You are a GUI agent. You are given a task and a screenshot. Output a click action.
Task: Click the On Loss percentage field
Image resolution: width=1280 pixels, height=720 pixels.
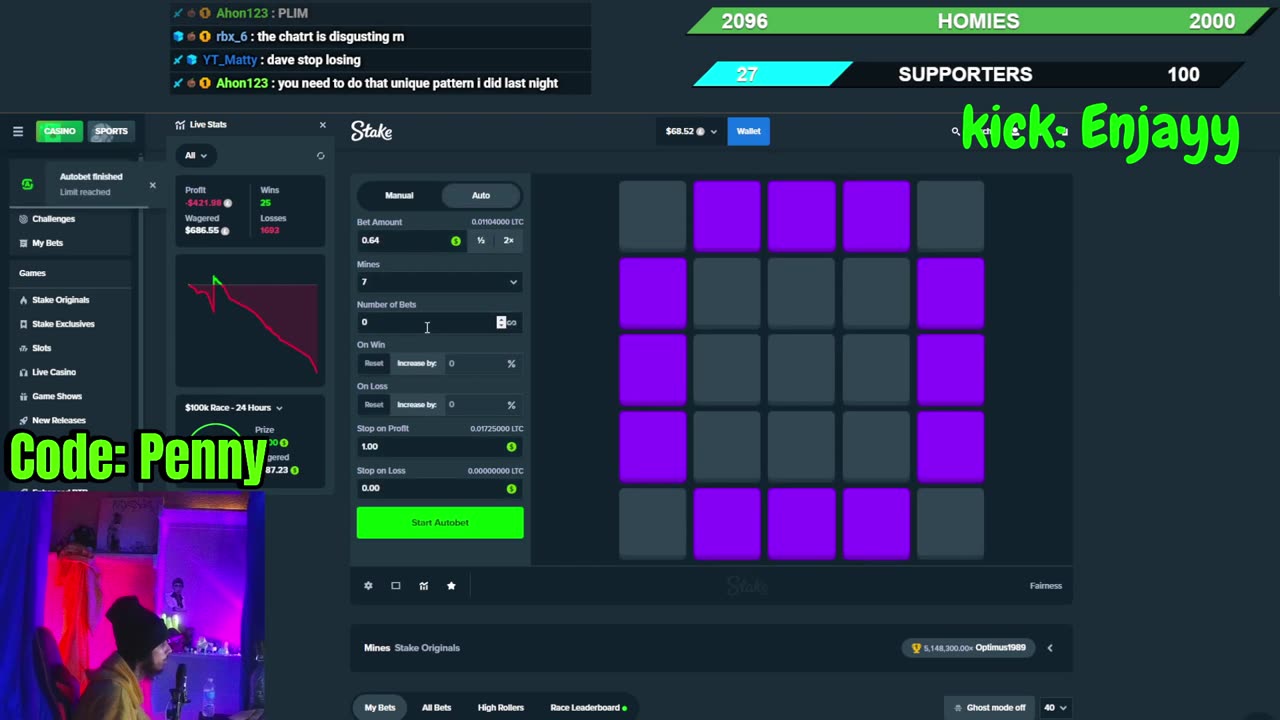pyautogui.click(x=482, y=405)
